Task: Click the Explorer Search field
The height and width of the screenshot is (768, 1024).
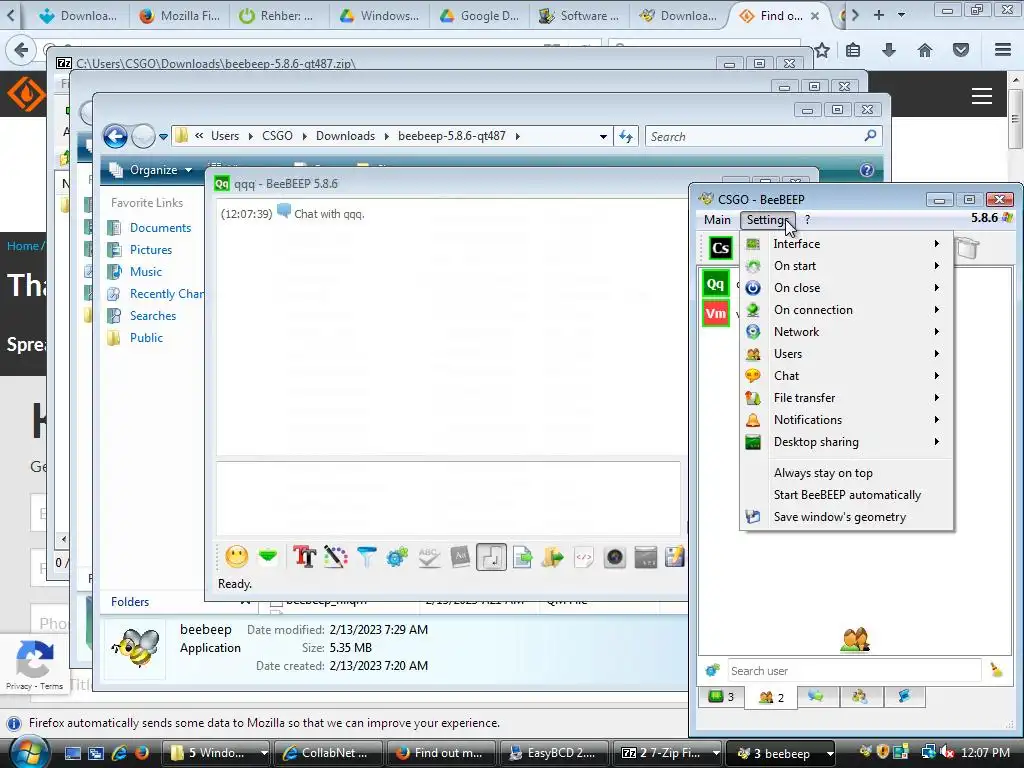Action: tap(763, 136)
